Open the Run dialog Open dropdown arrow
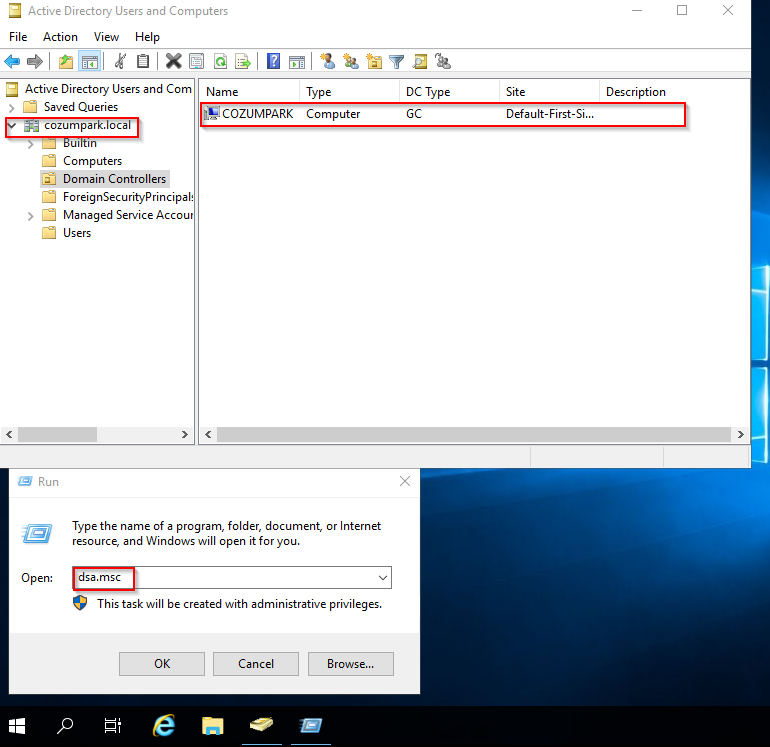Image resolution: width=770 pixels, height=747 pixels. tap(383, 578)
